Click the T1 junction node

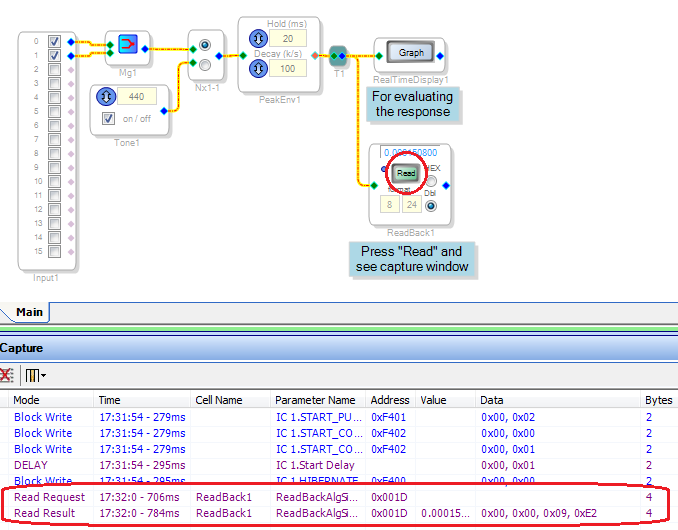(338, 56)
